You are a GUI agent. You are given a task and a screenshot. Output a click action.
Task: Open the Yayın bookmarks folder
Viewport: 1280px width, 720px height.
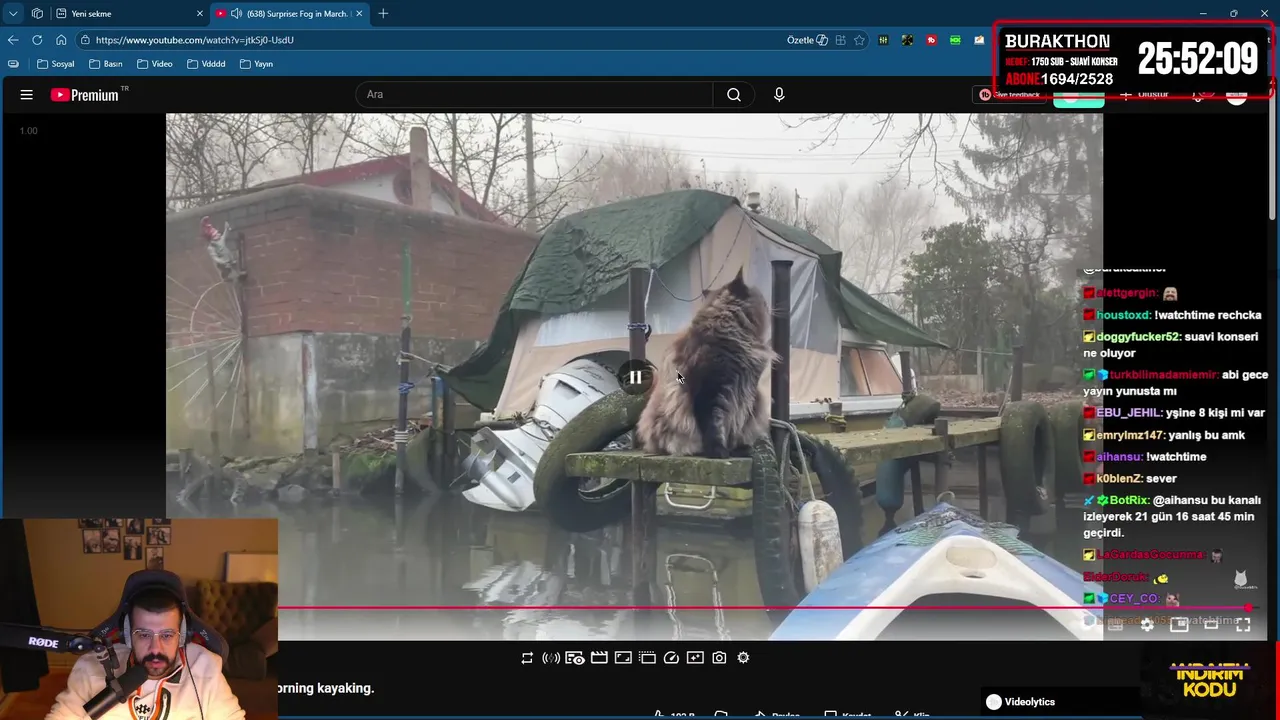[257, 64]
